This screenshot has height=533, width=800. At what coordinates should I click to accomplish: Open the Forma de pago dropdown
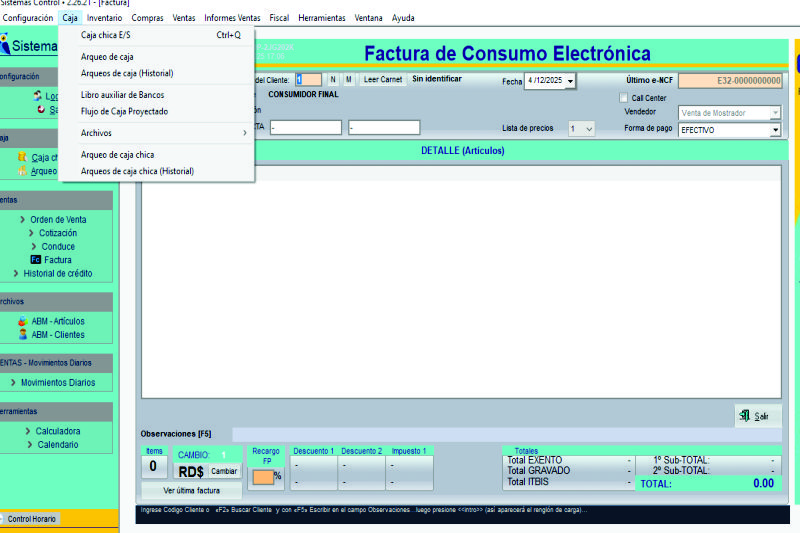(x=775, y=130)
